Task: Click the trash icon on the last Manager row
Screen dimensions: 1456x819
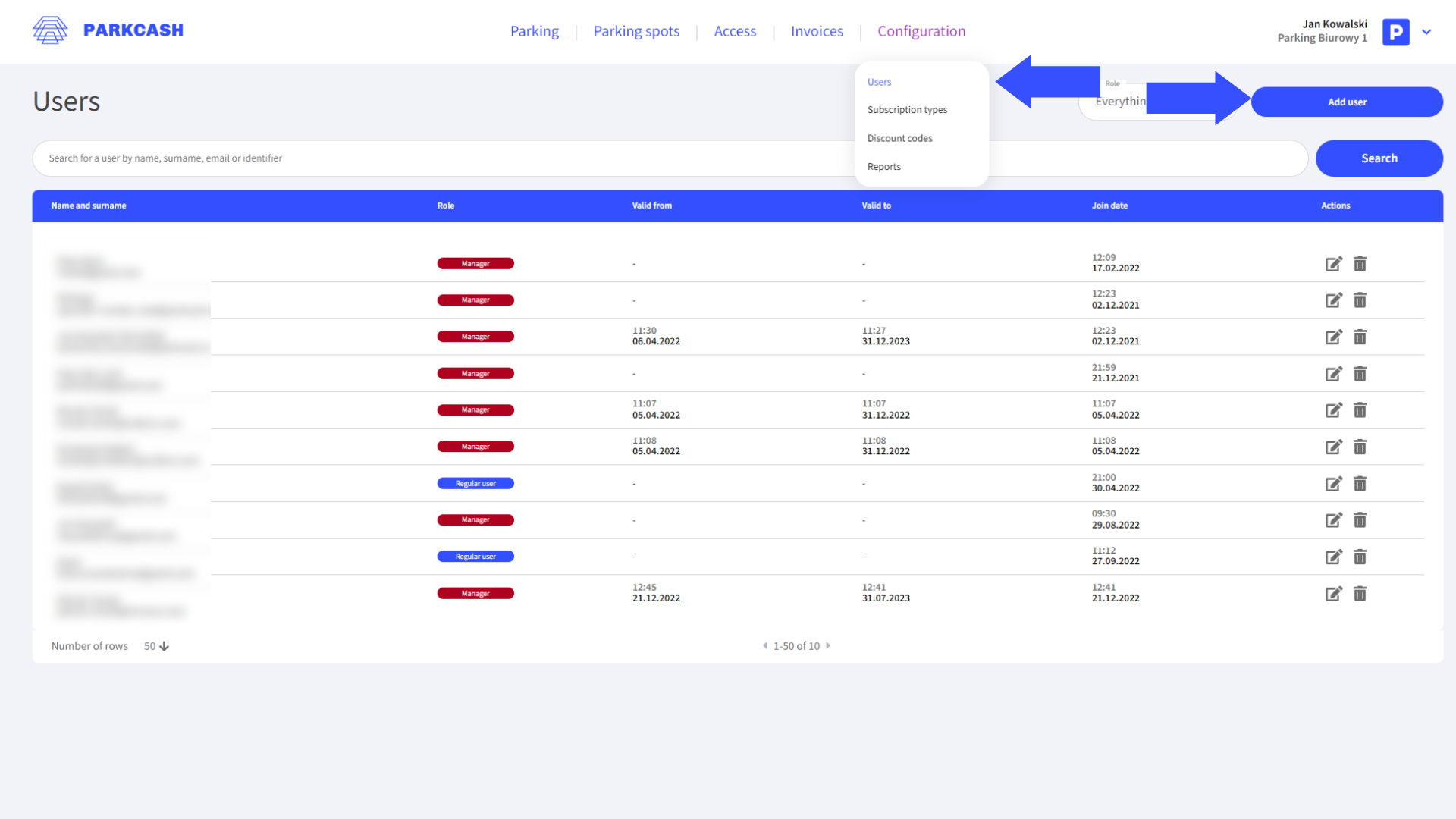Action: tap(1360, 594)
